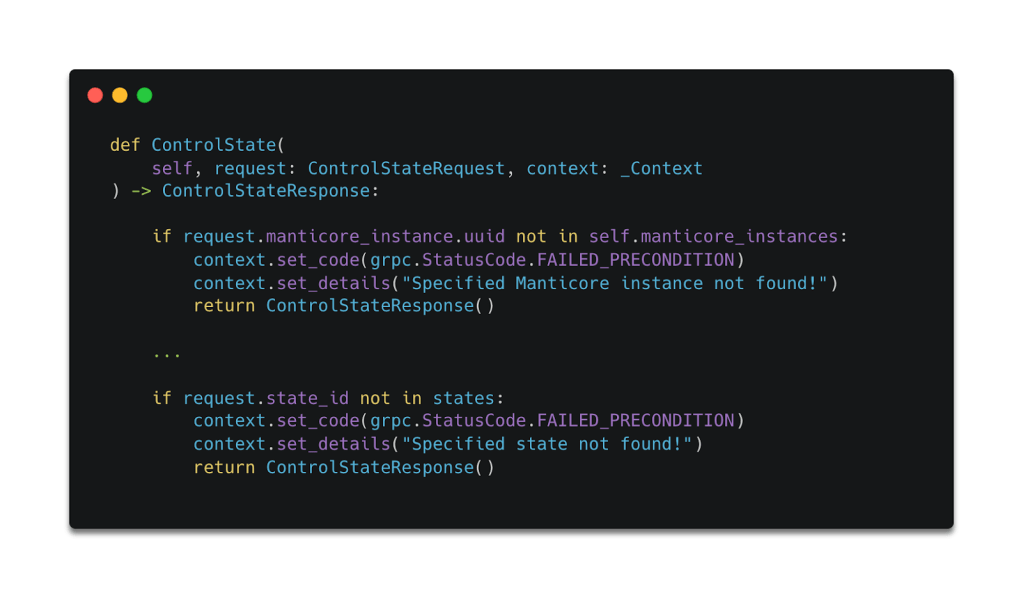Select the ControlState function name
Image resolution: width=1023 pixels, height=598 pixels.
coord(213,145)
